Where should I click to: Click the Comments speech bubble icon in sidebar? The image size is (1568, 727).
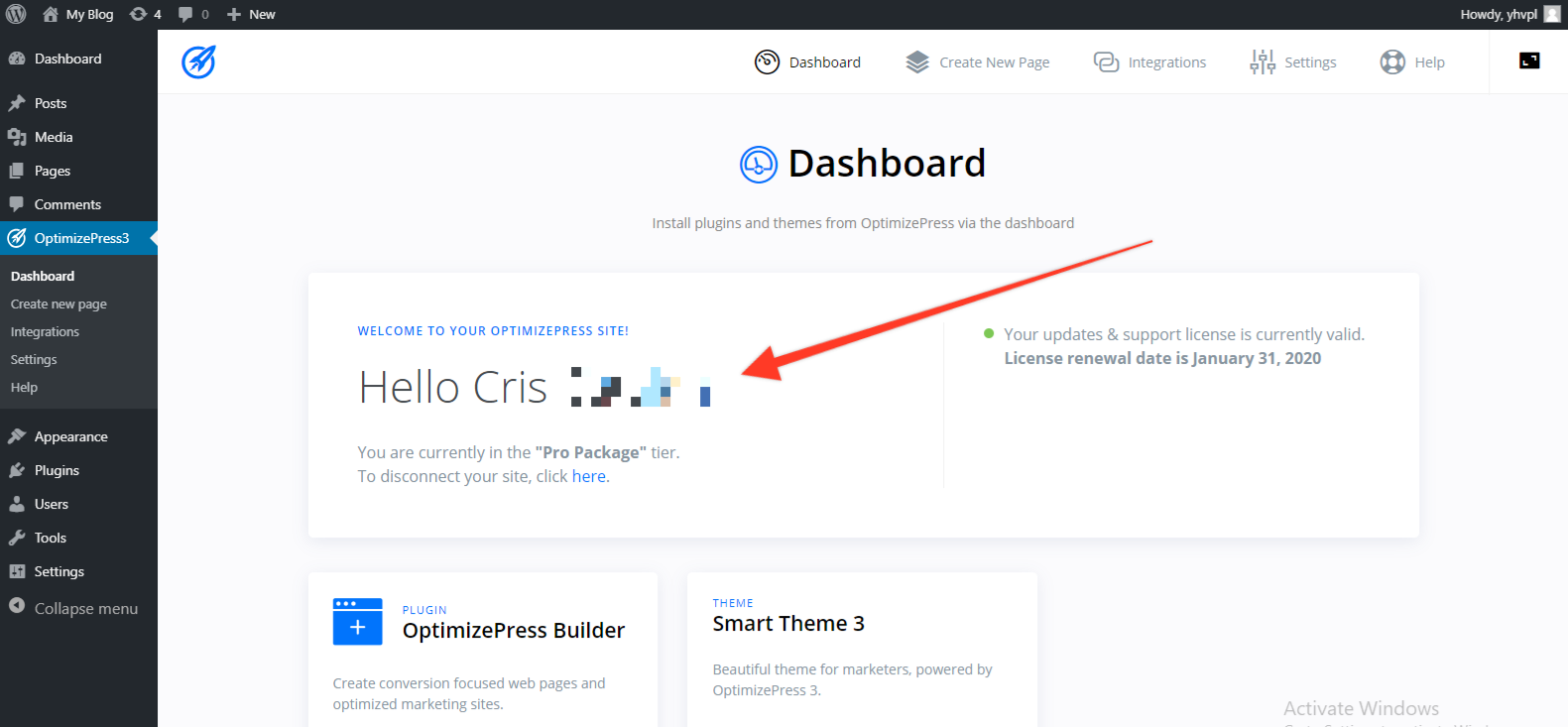17,204
